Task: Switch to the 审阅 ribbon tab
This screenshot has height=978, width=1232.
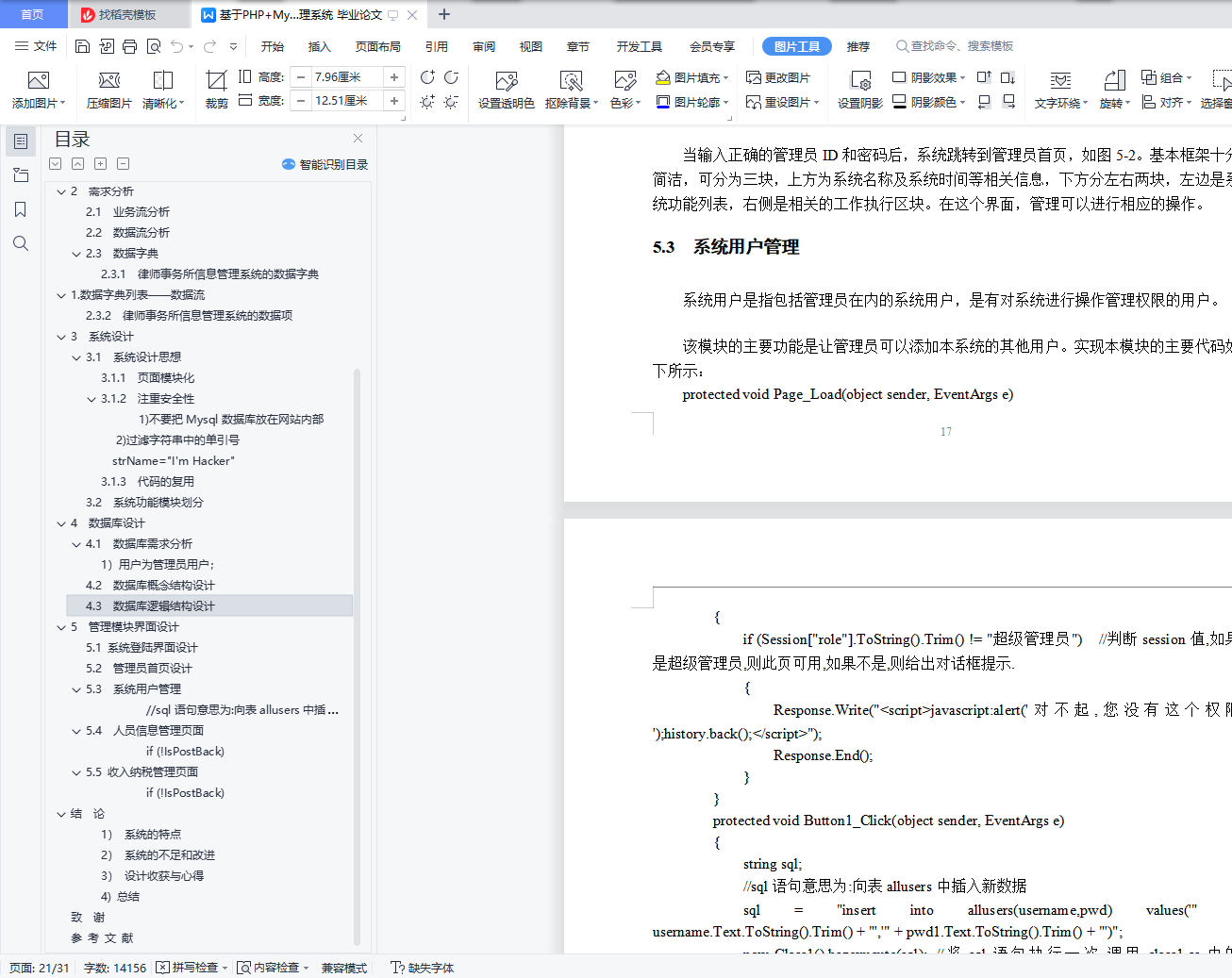Action: pyautogui.click(x=484, y=46)
